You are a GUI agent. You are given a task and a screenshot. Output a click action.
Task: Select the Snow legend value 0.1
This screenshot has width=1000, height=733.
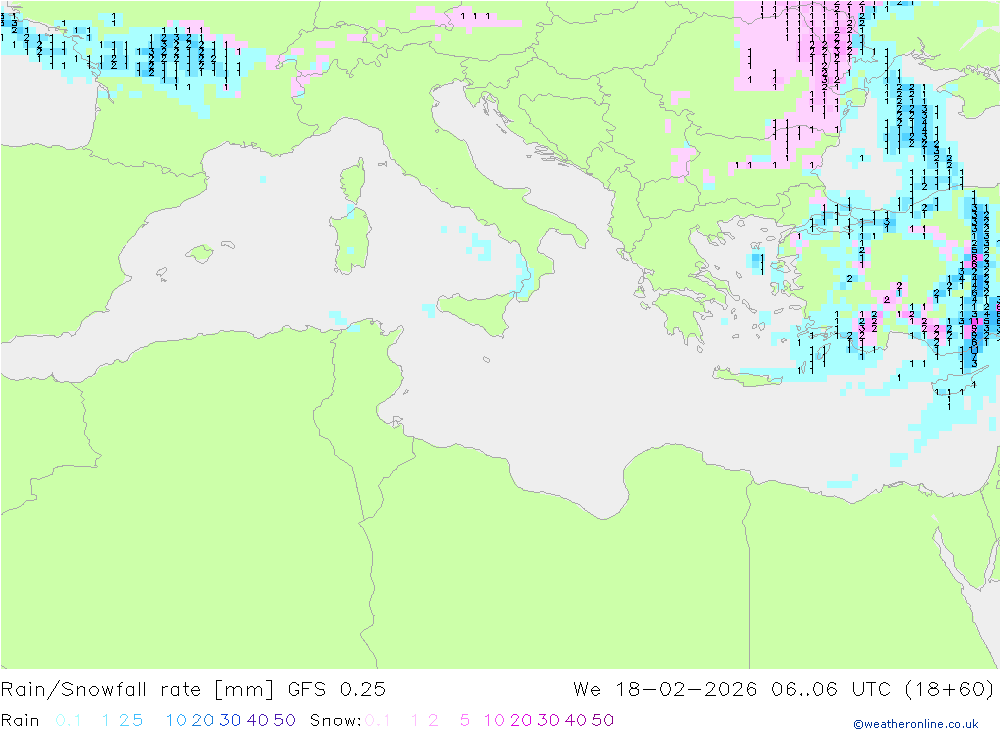(378, 720)
